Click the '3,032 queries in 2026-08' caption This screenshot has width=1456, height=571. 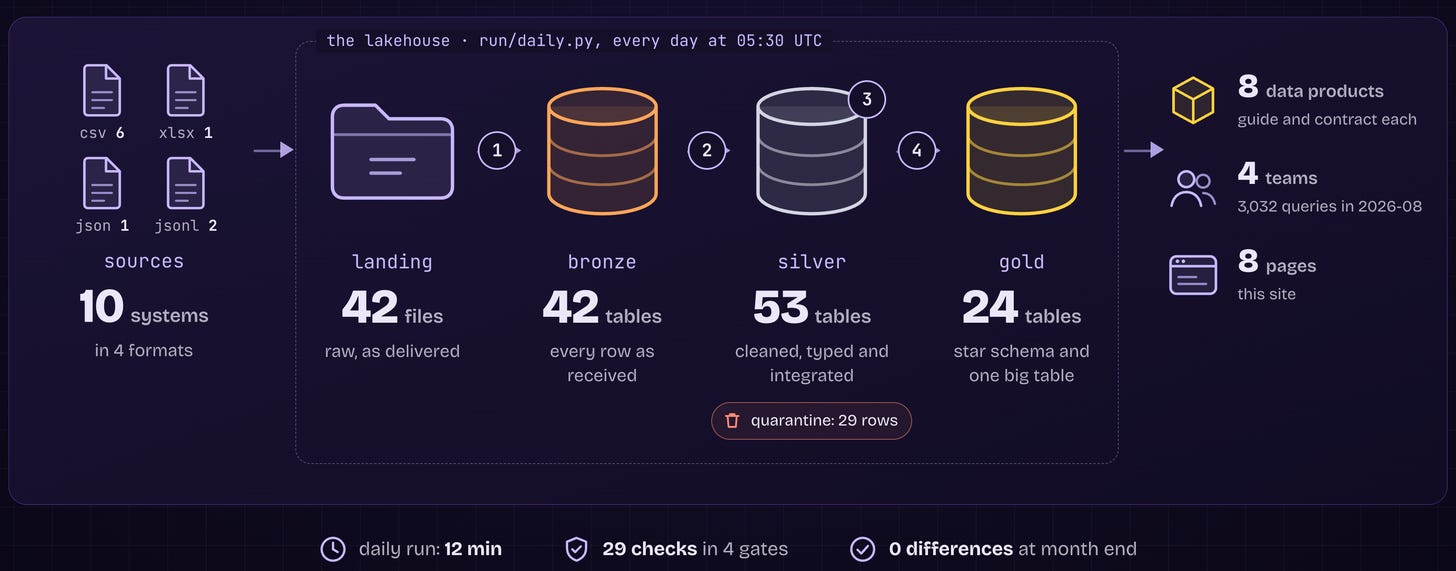pos(1329,207)
